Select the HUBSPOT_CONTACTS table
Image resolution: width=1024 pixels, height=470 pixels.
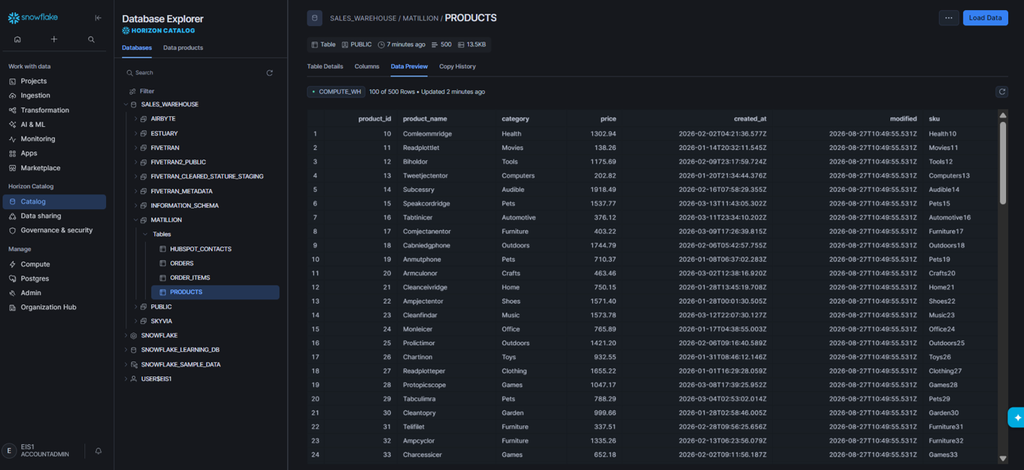click(201, 249)
